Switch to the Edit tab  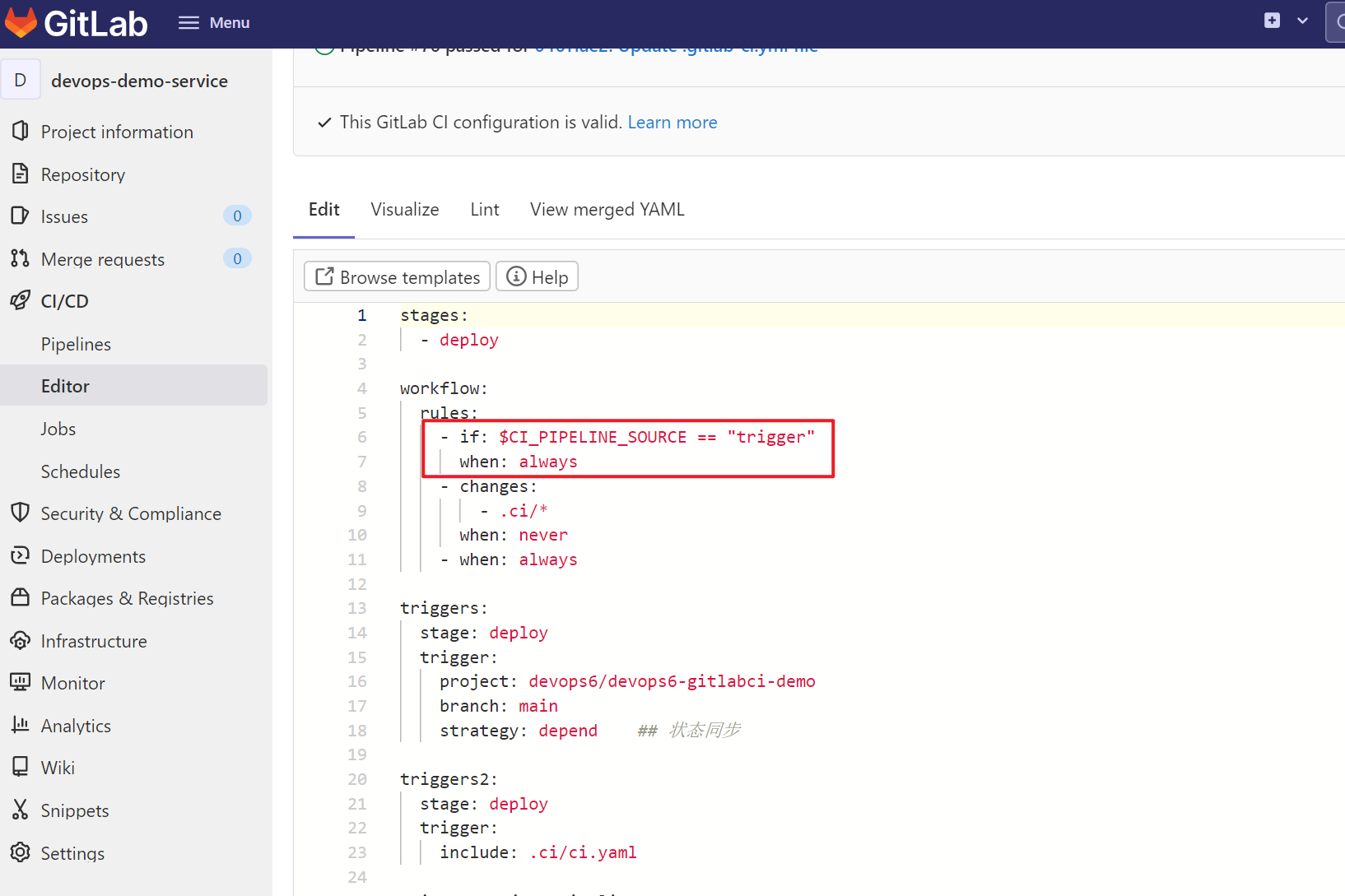click(324, 209)
